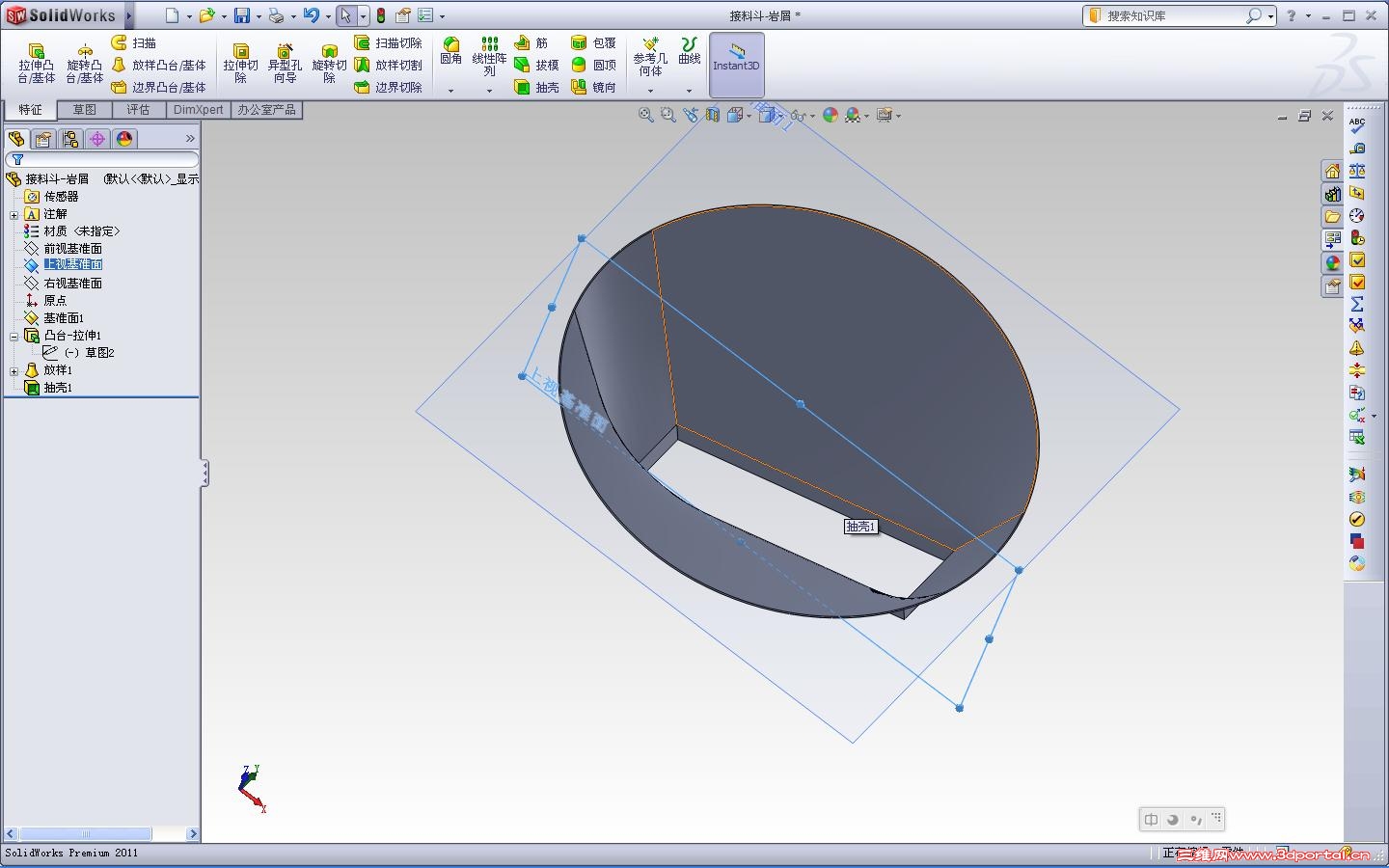The image size is (1389, 868).
Task: Collapse the 凸台-拉伸1 tree node
Action: pyautogui.click(x=14, y=336)
